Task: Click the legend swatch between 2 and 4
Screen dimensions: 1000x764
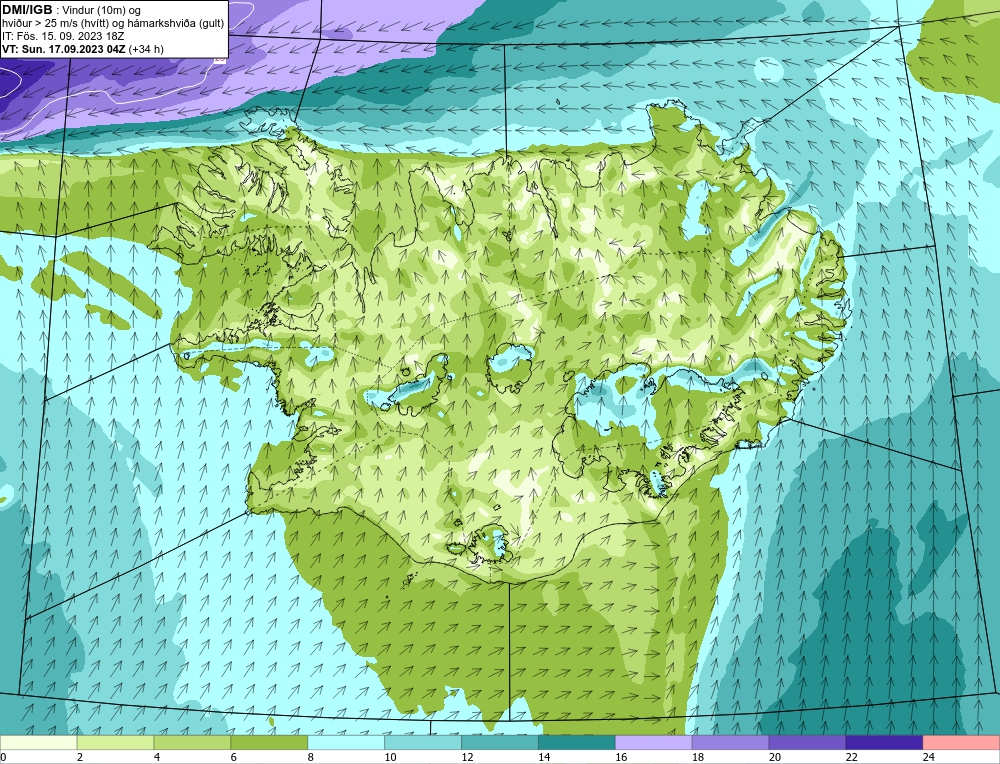Action: point(115,742)
